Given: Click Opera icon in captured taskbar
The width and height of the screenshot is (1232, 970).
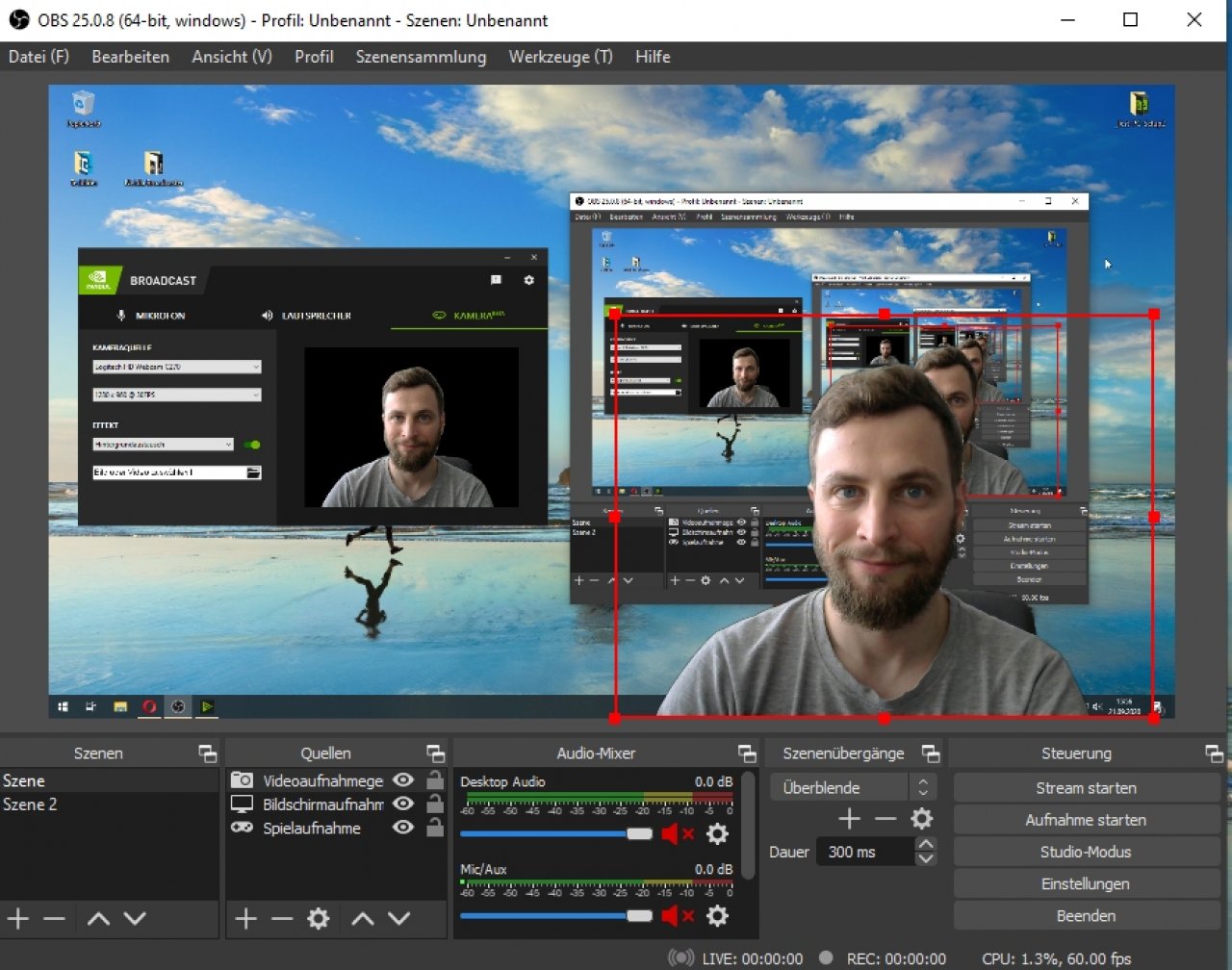Looking at the screenshot, I should pos(149,706).
